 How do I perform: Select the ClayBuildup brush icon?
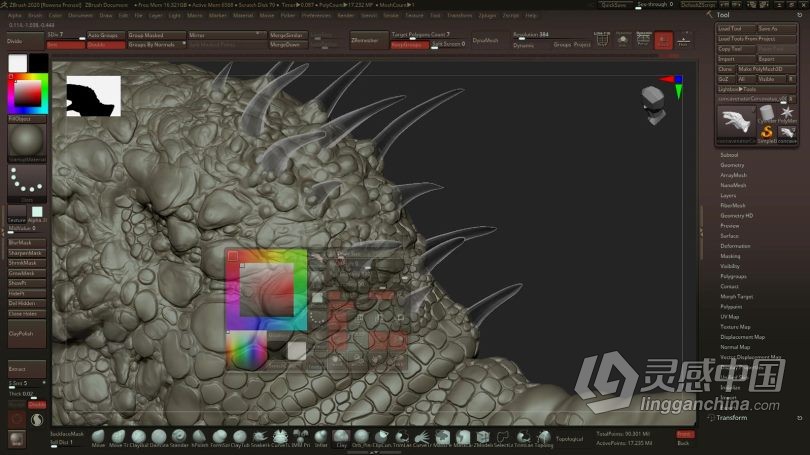pyautogui.click(x=138, y=436)
